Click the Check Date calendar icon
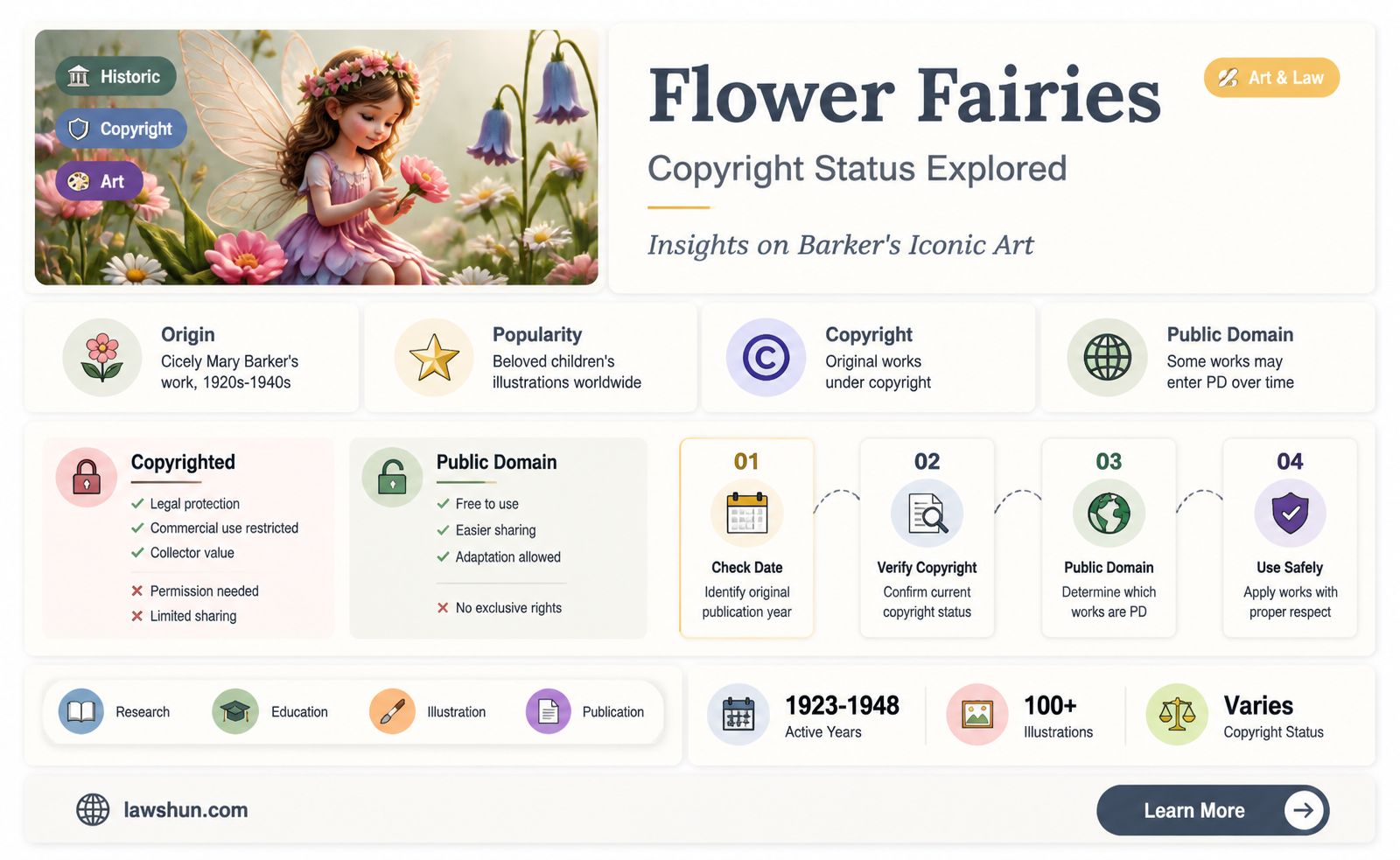Image resolution: width=1400 pixels, height=860 pixels. point(746,514)
